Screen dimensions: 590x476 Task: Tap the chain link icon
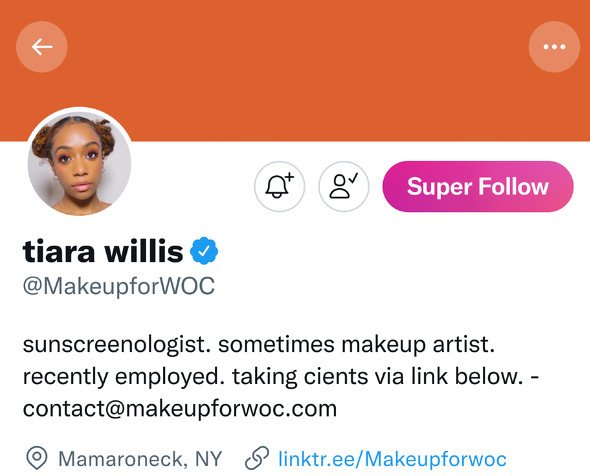click(x=257, y=458)
